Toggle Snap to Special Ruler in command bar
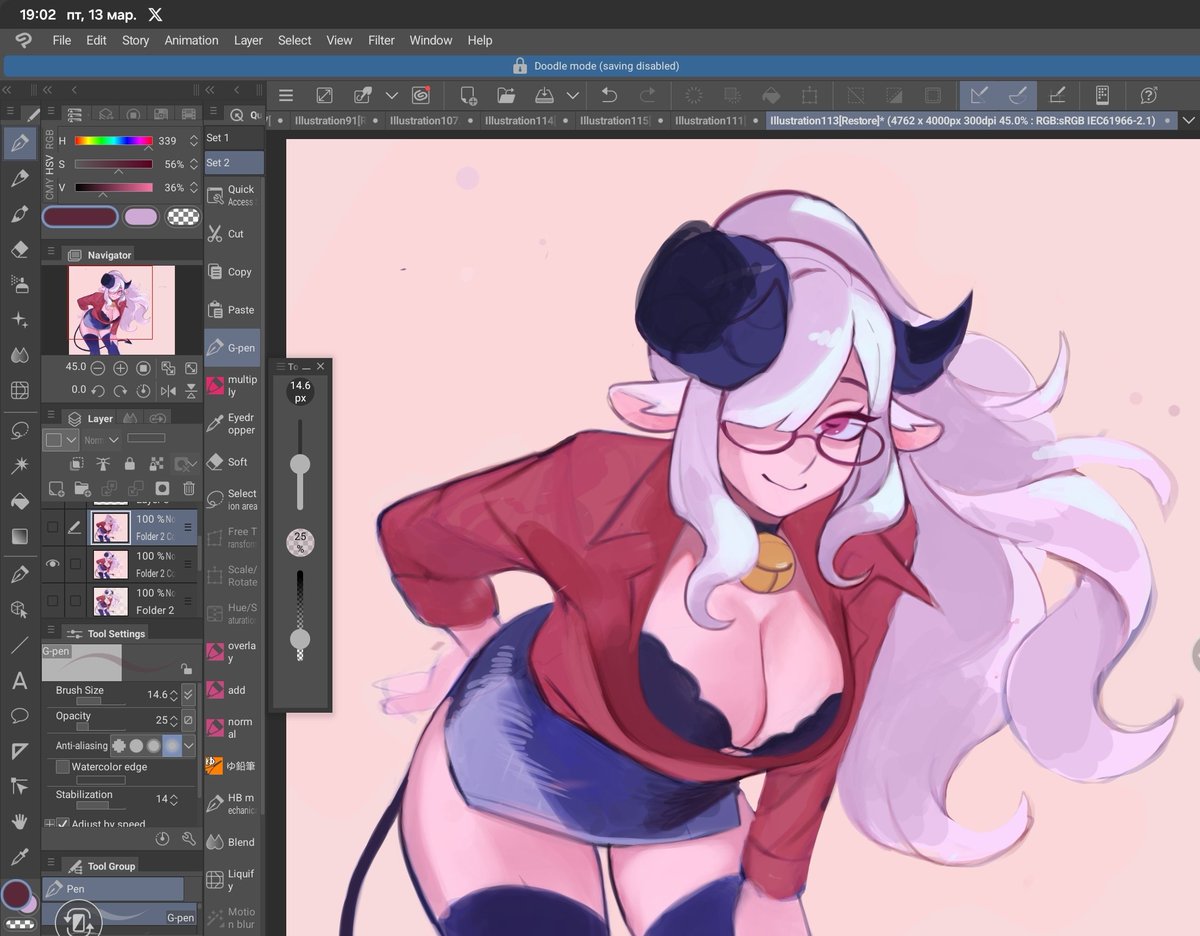The width and height of the screenshot is (1200, 936). coord(1018,95)
